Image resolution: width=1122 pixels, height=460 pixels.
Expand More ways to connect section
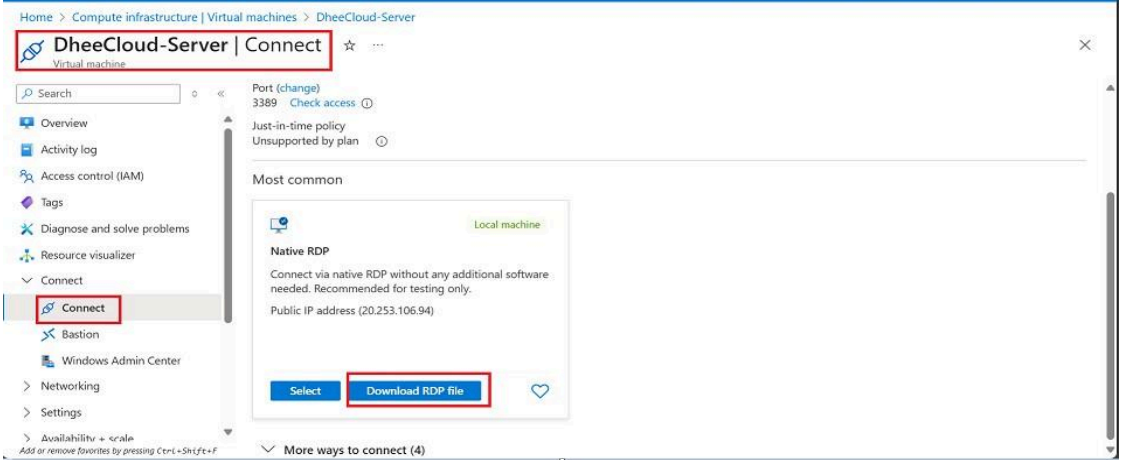(342, 450)
